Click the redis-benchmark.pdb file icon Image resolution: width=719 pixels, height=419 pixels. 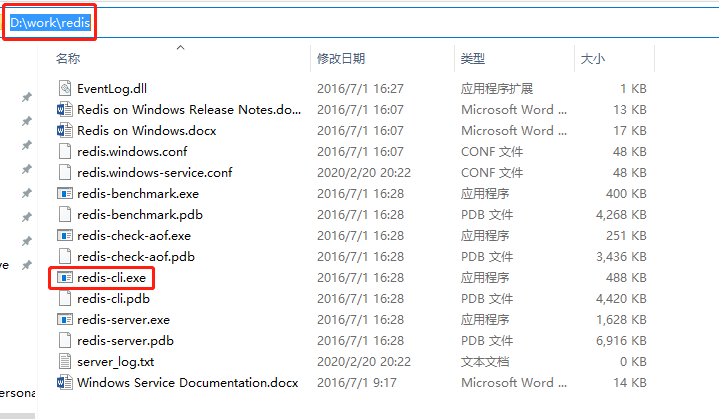coord(65,214)
